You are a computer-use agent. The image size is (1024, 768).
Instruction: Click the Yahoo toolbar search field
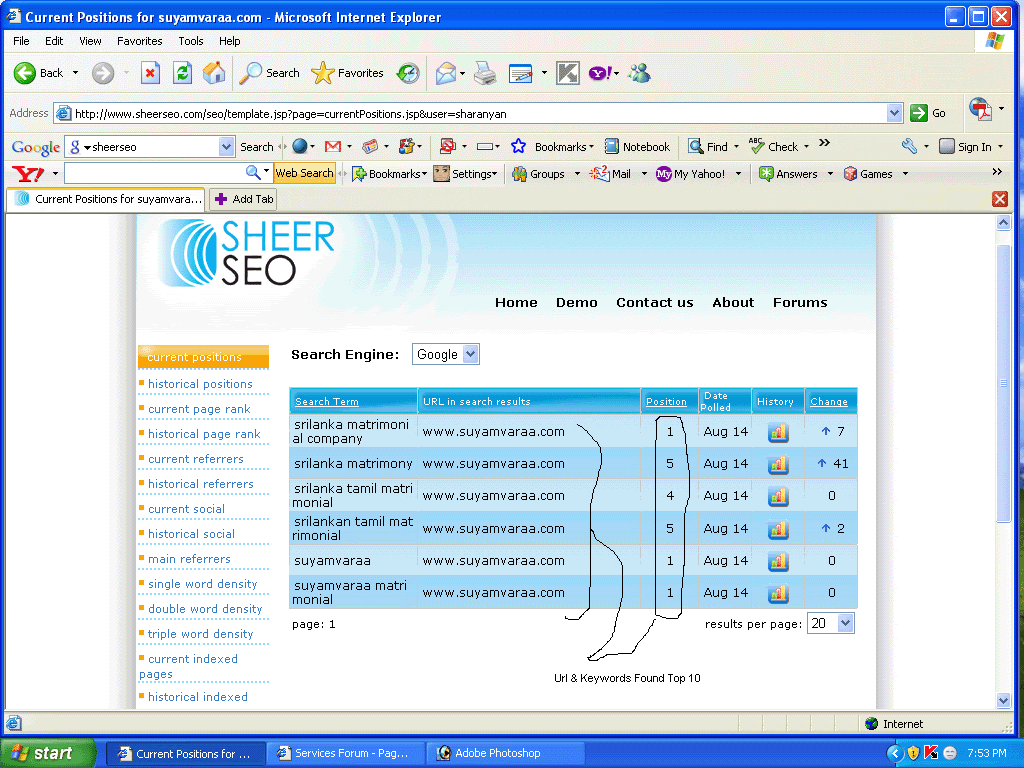[x=155, y=173]
